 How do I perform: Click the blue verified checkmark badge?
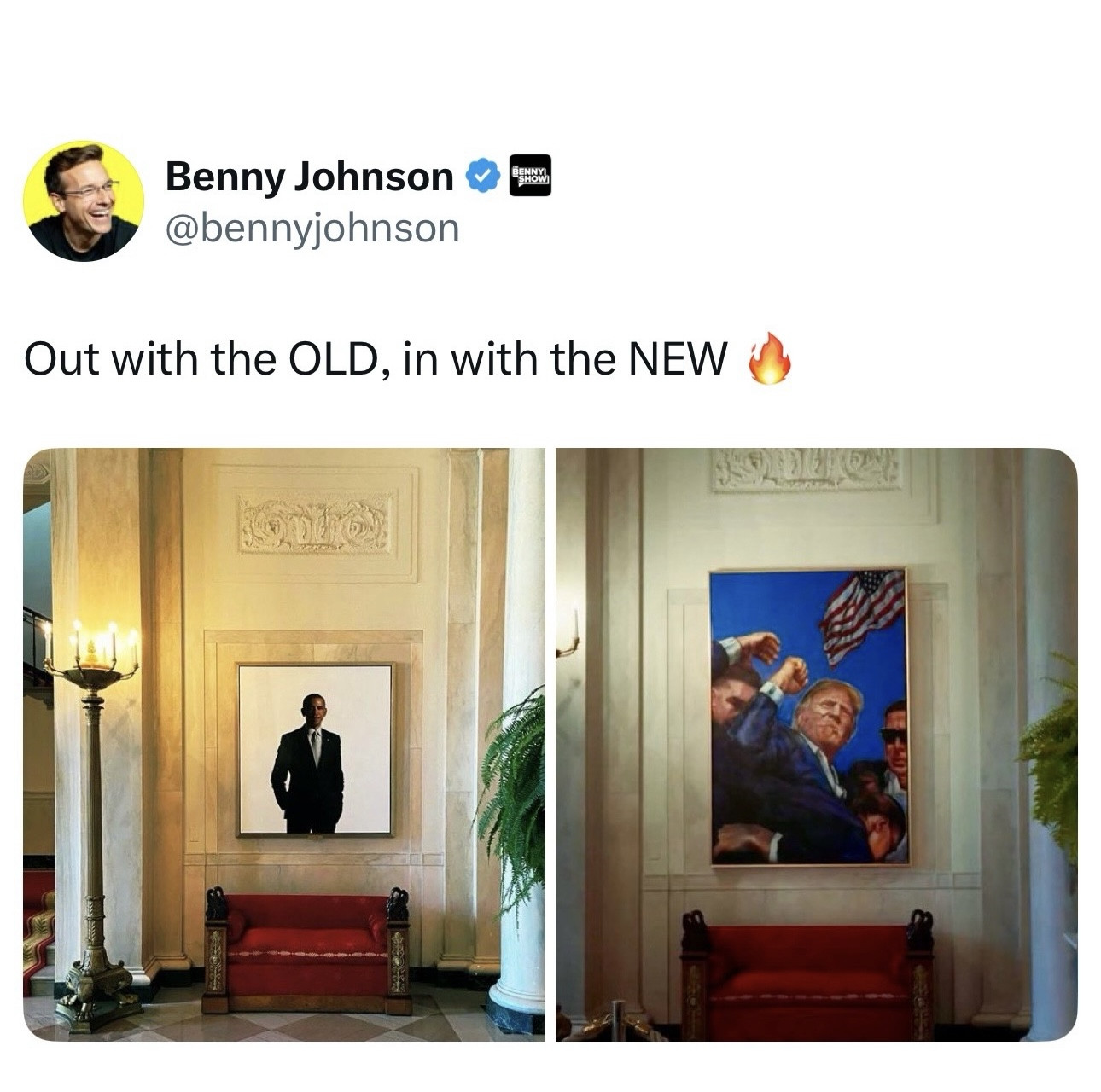point(482,176)
